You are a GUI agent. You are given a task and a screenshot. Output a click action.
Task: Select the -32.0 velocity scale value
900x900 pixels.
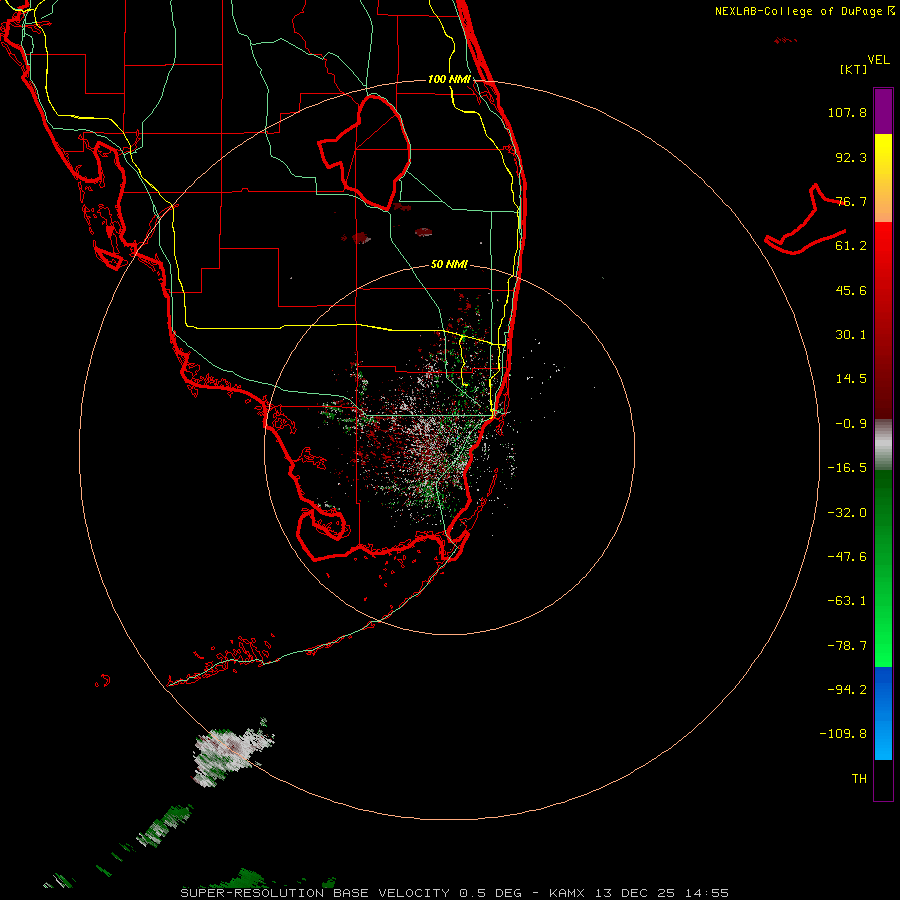[x=847, y=513]
